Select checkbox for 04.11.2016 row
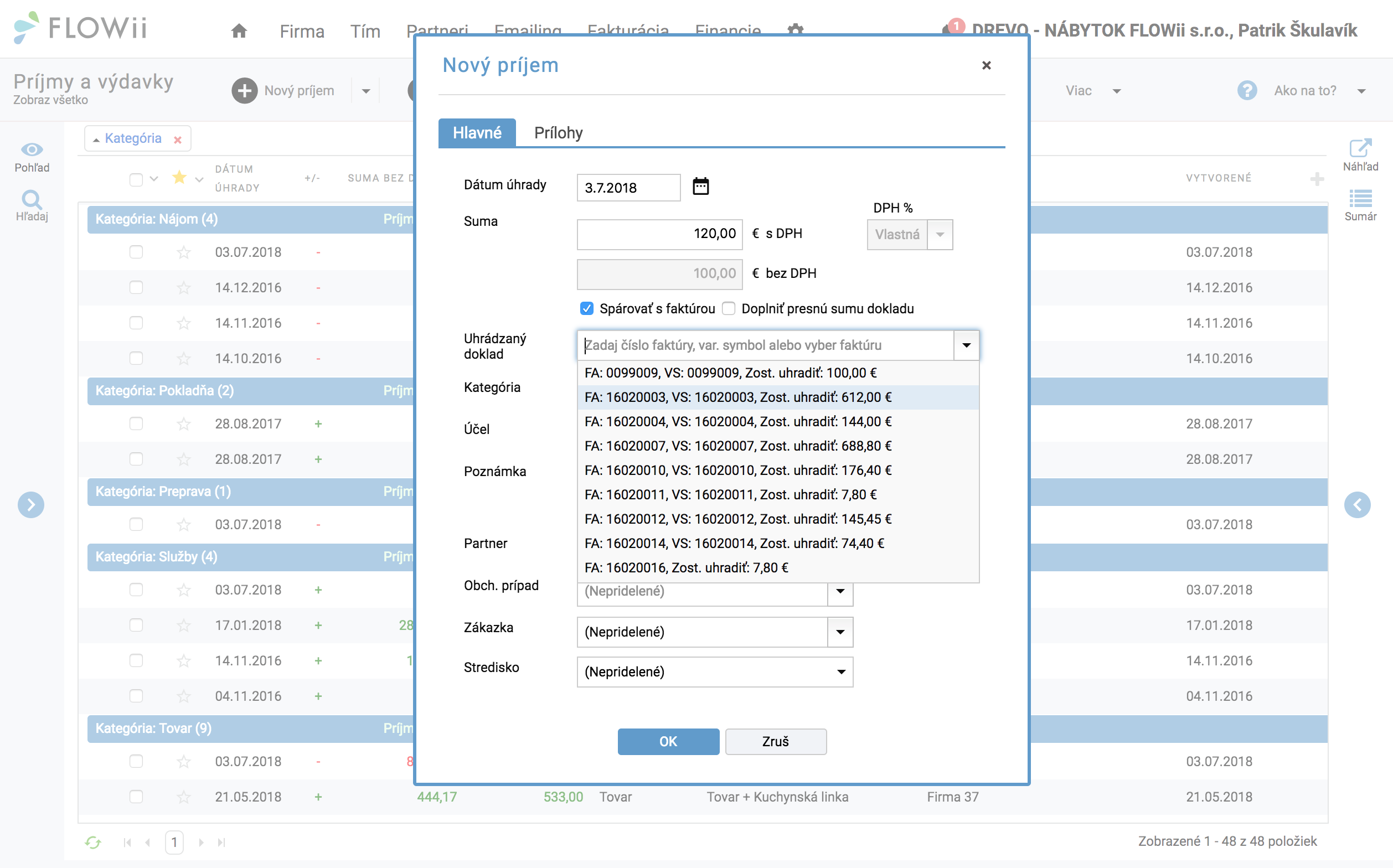 pos(136,696)
